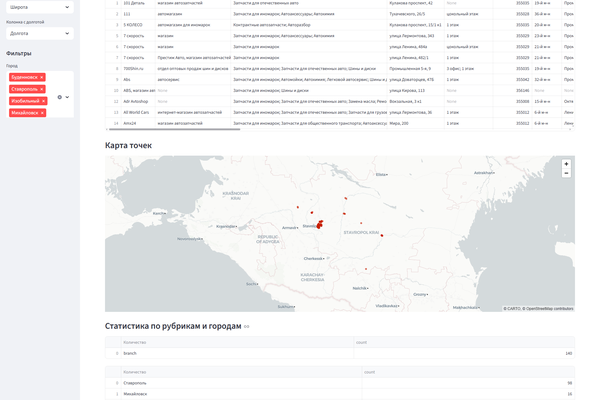Select the '700Shin.ru' row name cell

pos(138,69)
